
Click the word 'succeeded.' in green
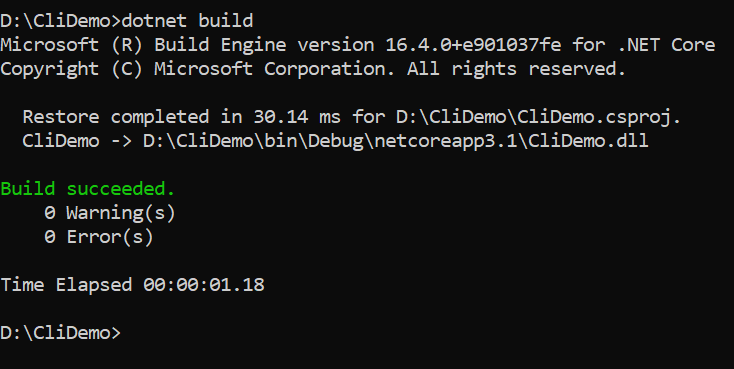pos(121,189)
